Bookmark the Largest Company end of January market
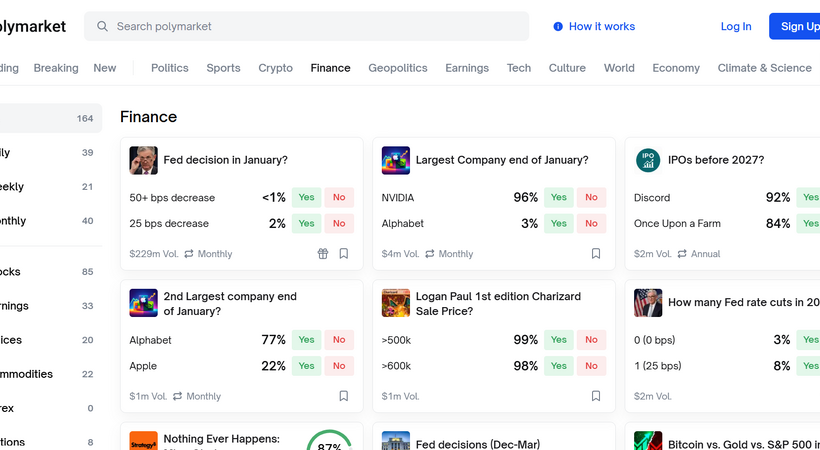Viewport: 820px width, 450px height. (x=596, y=254)
